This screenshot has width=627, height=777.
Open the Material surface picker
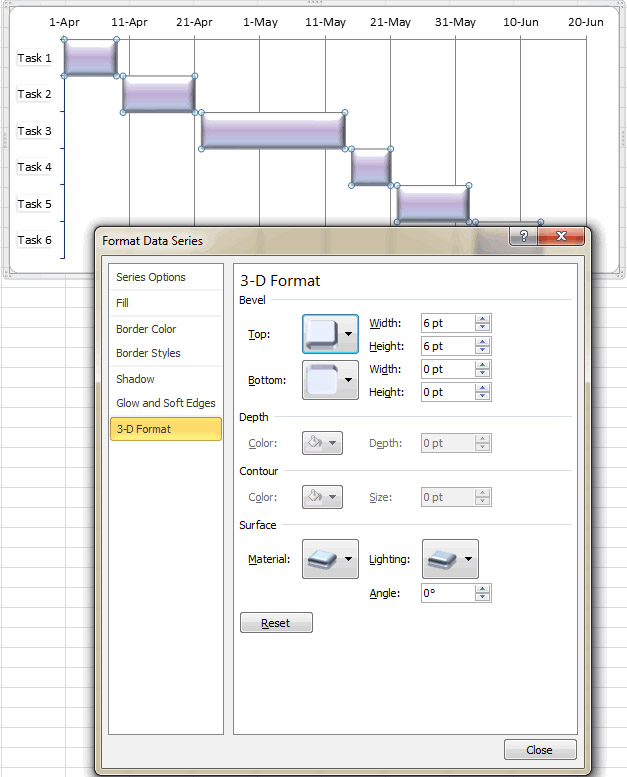click(x=322, y=560)
